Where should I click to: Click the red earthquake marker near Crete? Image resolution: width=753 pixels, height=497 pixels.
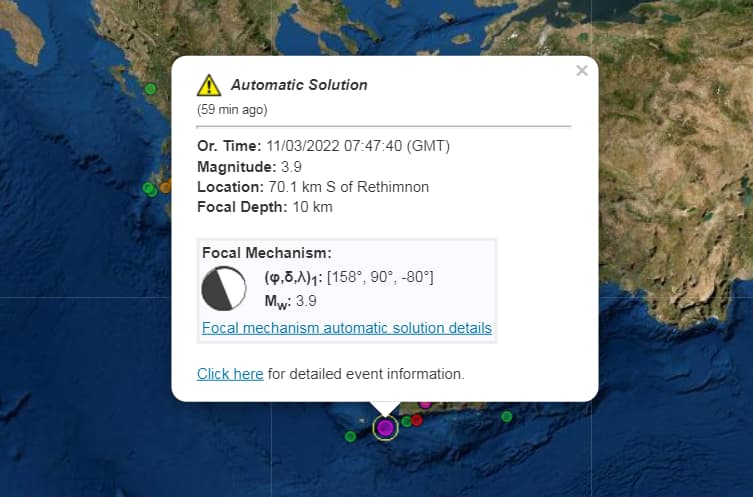click(417, 420)
